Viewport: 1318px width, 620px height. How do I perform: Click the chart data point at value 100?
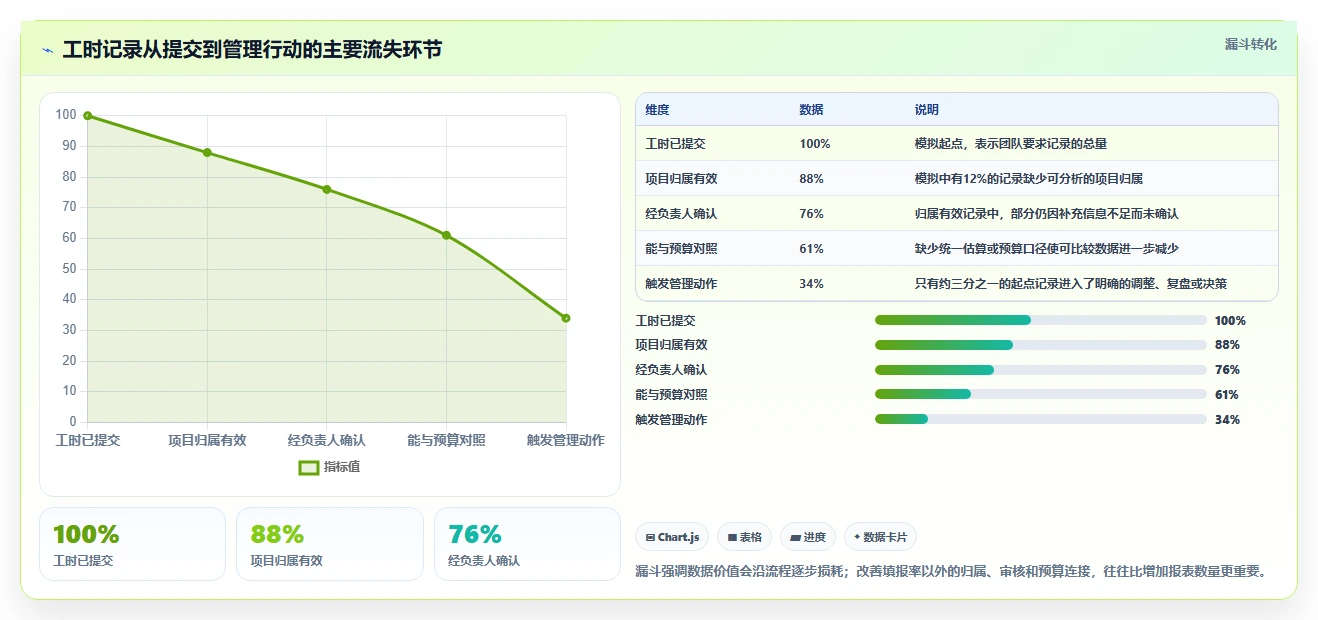(88, 116)
